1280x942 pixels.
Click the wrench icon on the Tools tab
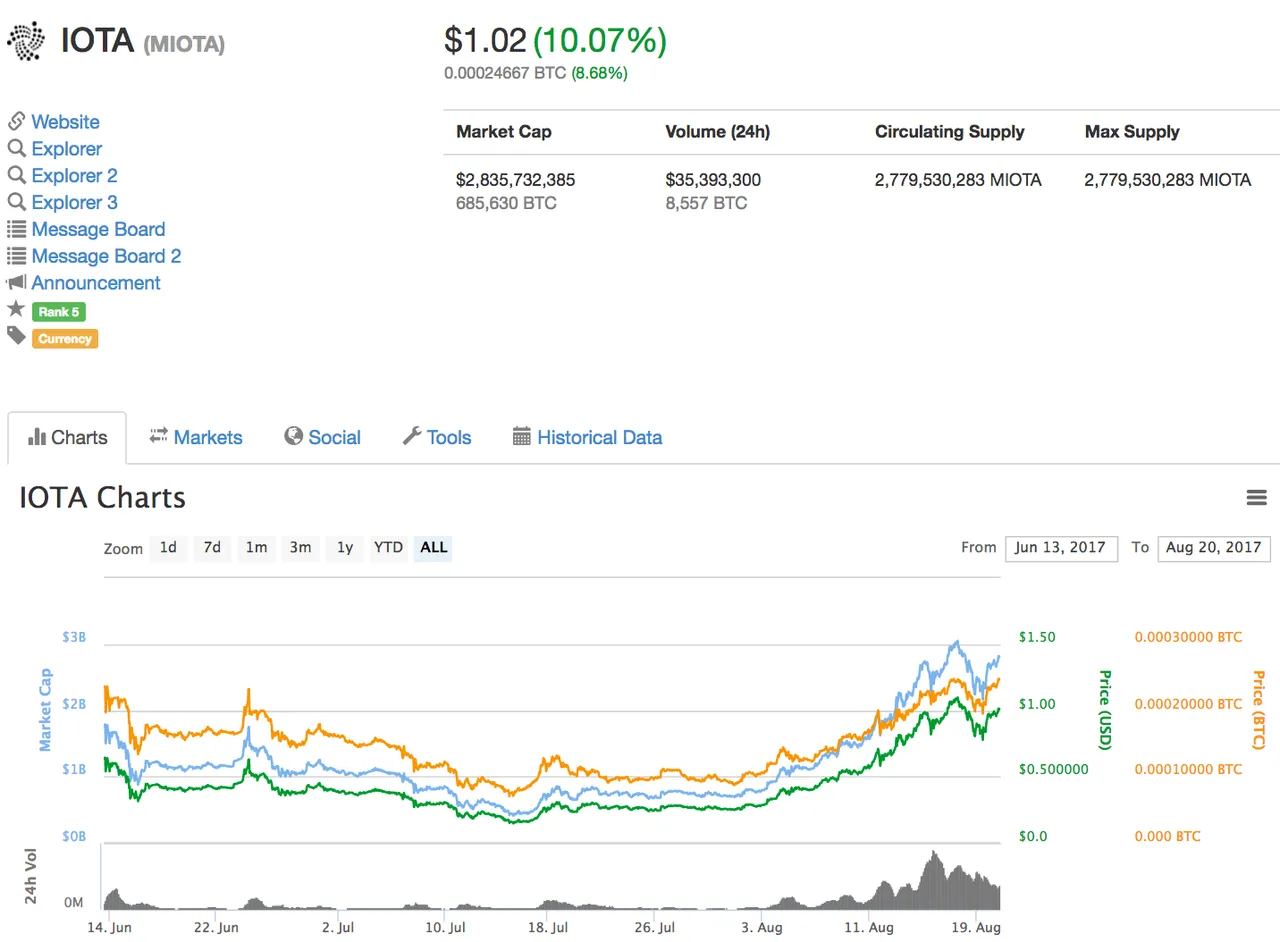pos(412,436)
